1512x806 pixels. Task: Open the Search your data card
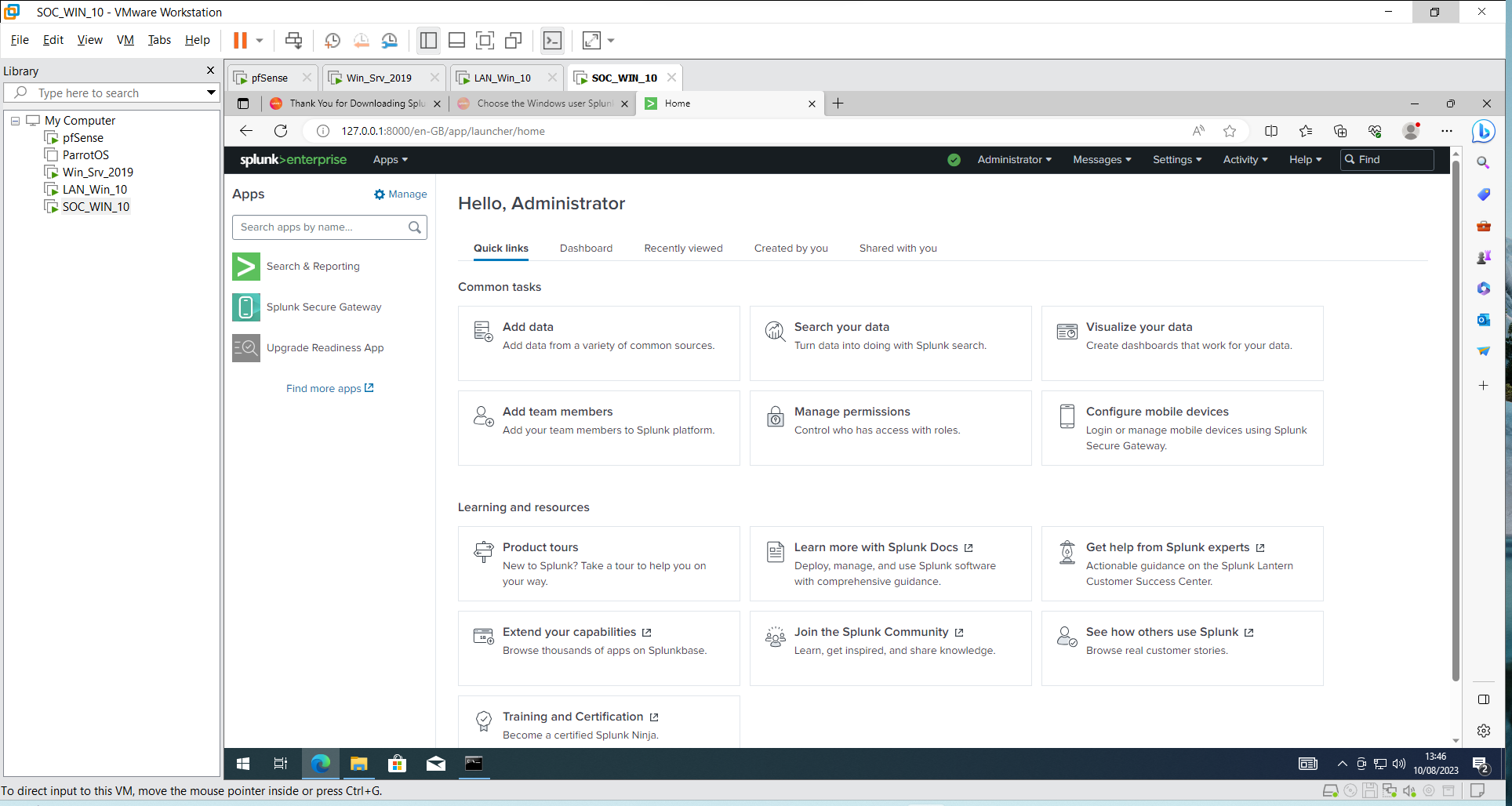(890, 343)
